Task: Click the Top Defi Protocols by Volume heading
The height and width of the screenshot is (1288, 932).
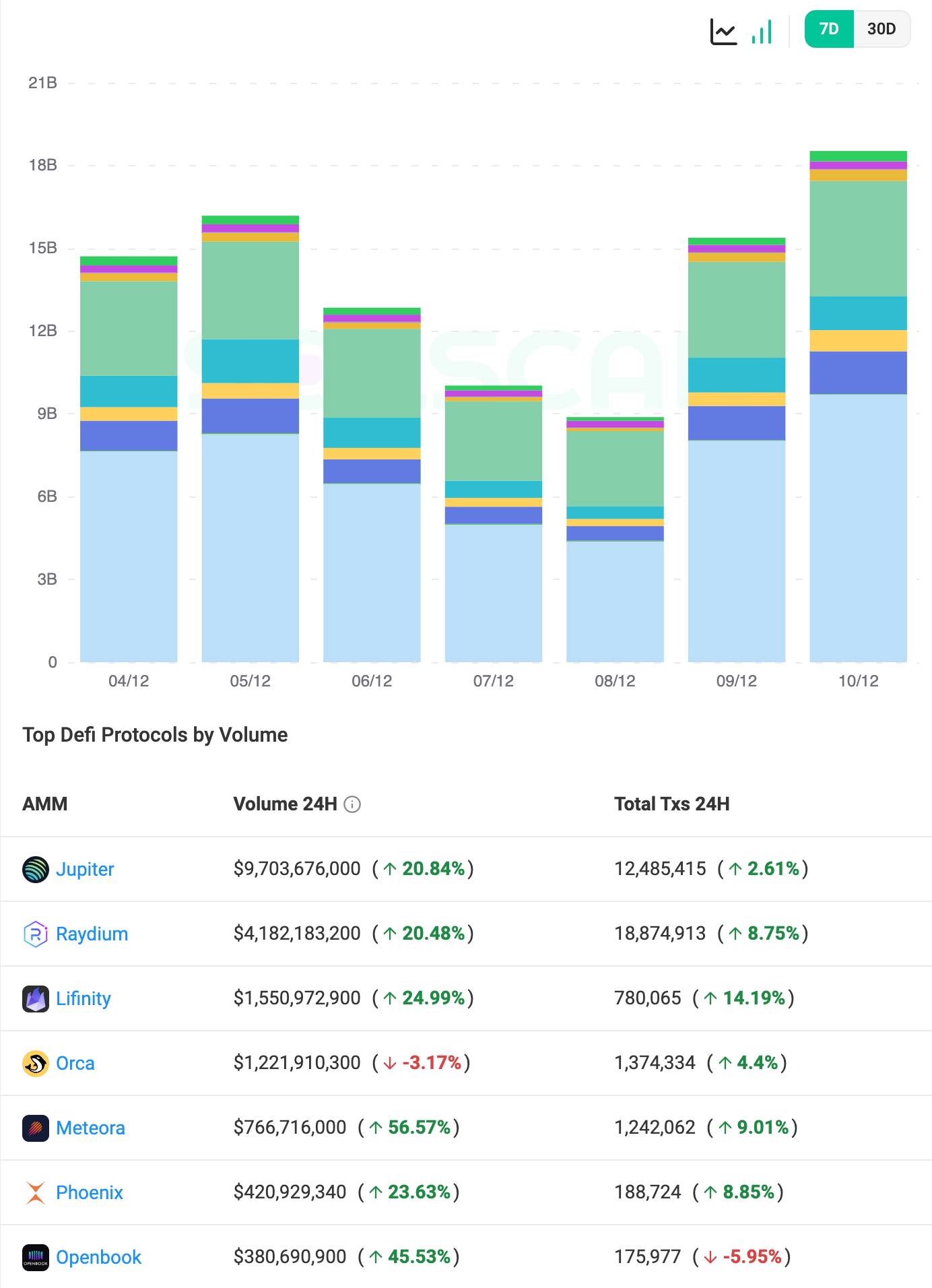Action: (155, 735)
